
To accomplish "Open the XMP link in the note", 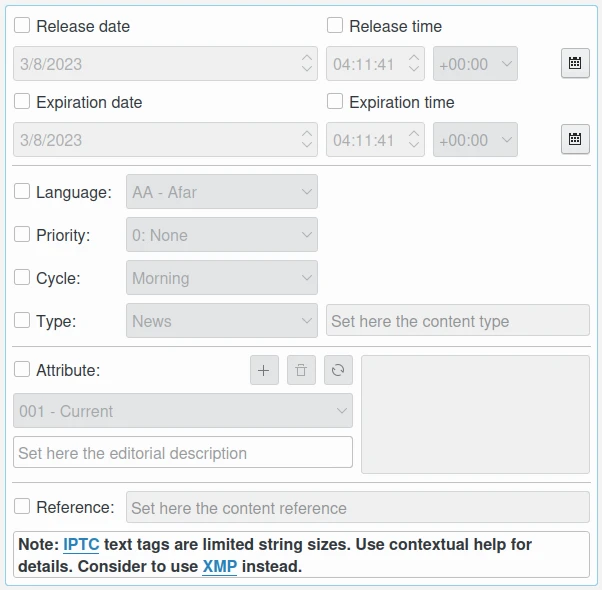I will pos(219,567).
